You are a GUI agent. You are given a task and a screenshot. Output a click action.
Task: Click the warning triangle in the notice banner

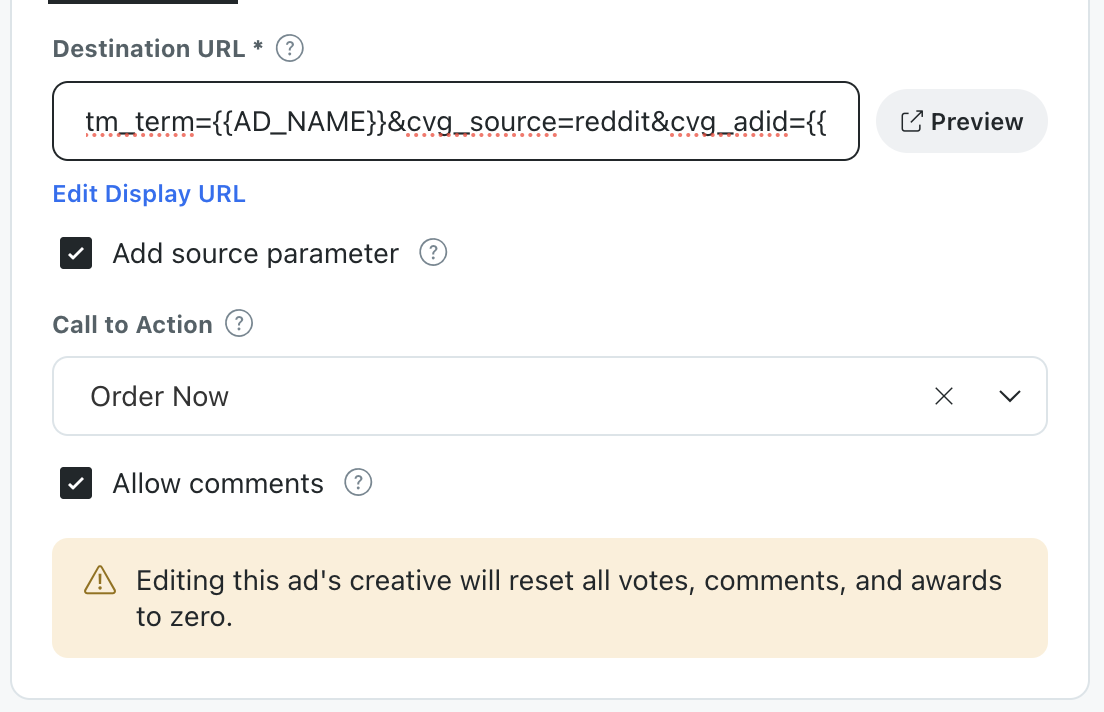click(99, 580)
